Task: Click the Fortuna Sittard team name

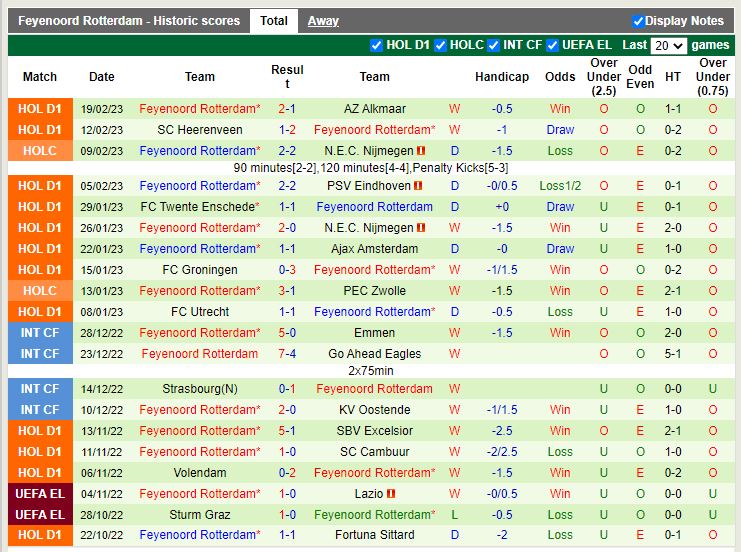Action: 375,535
